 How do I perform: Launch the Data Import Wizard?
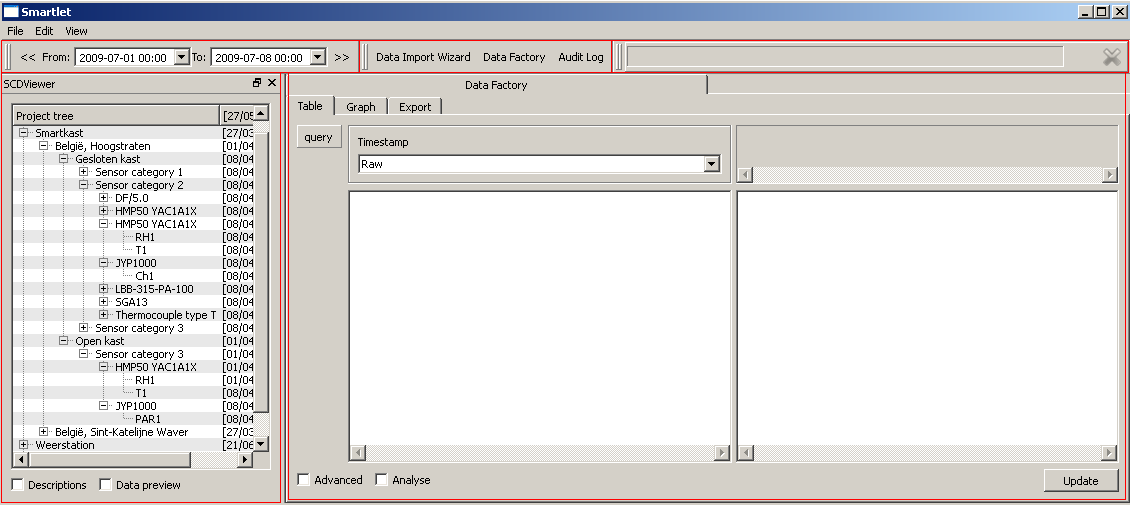point(423,57)
